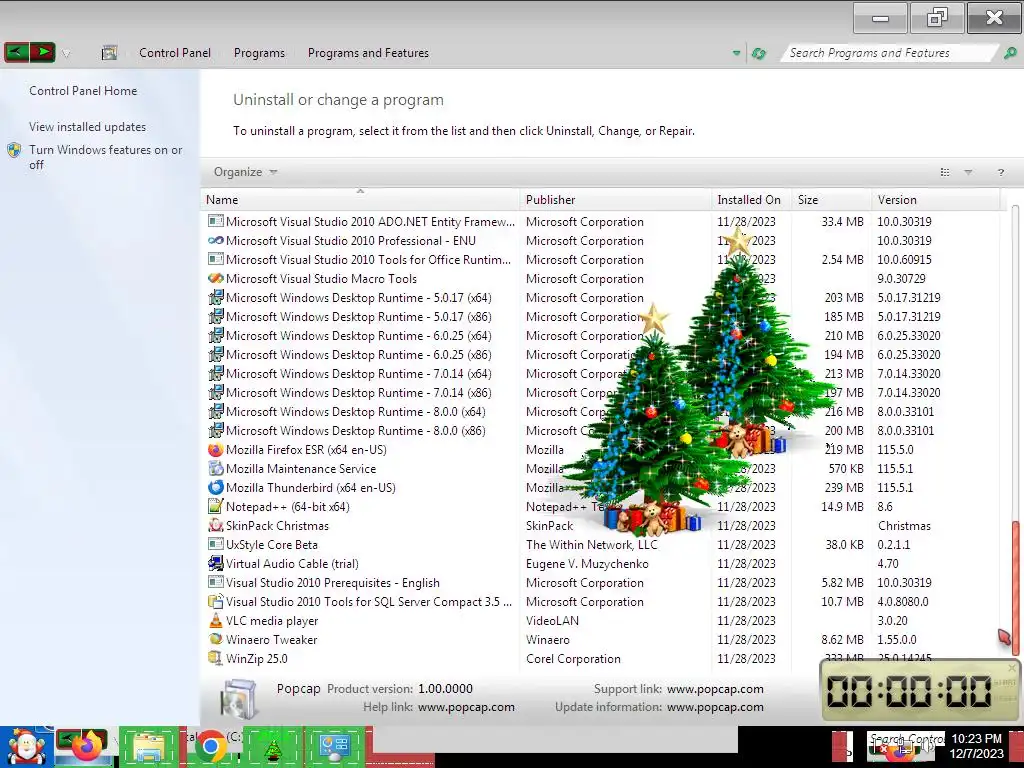The image size is (1024, 768).
Task: Sort by the Size column header
Action: coord(831,200)
